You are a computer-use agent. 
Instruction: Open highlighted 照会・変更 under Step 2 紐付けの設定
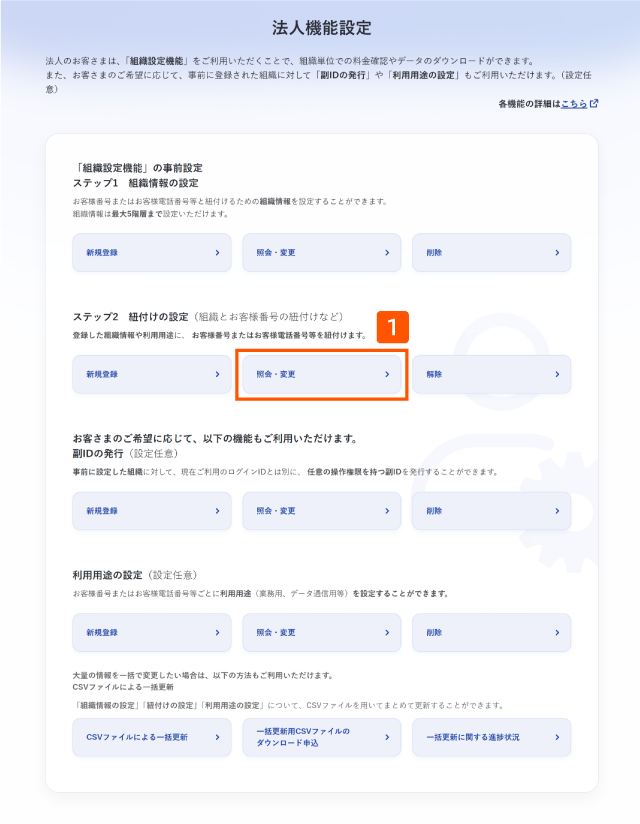(x=322, y=375)
